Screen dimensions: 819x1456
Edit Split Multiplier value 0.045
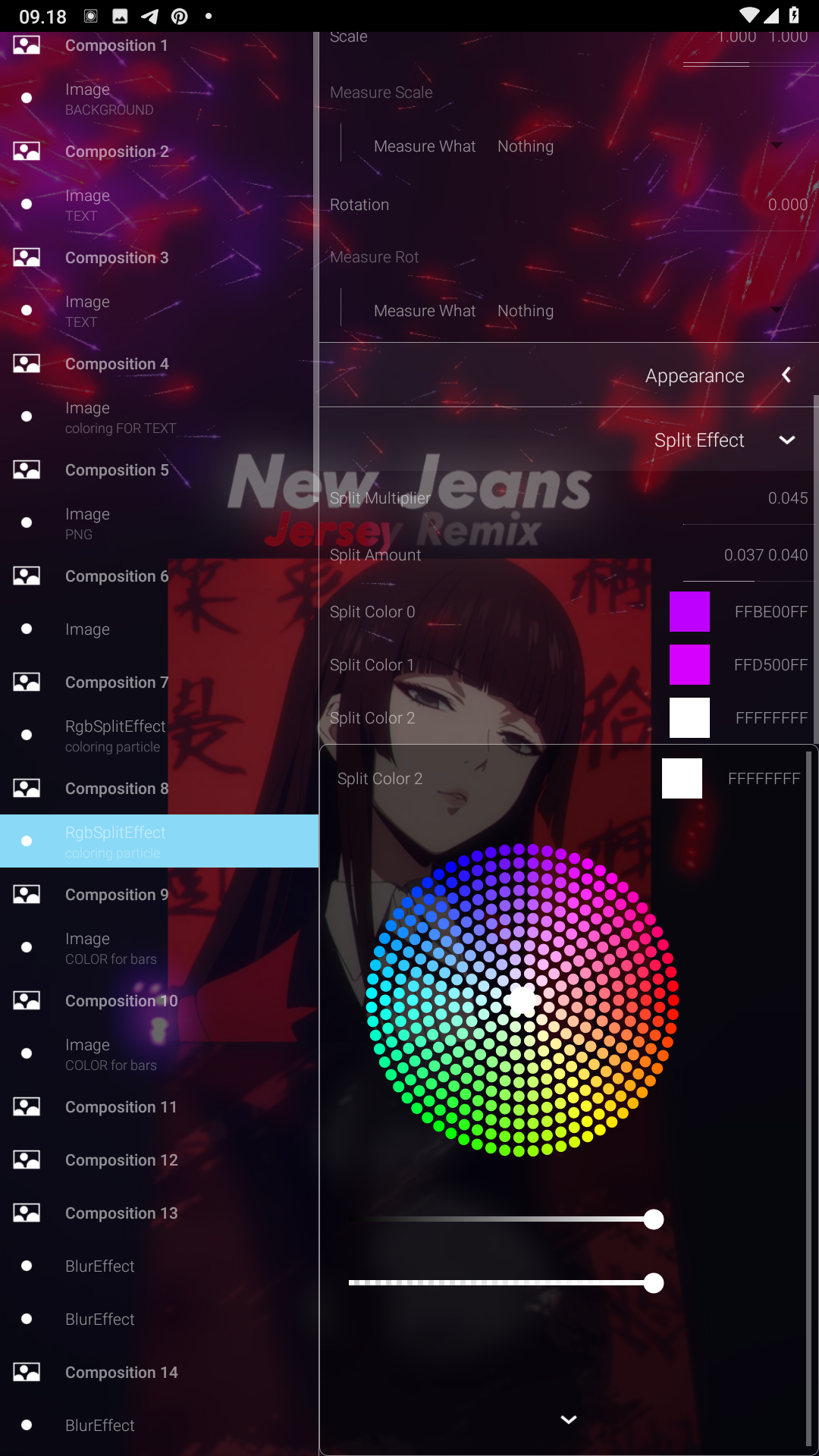788,498
